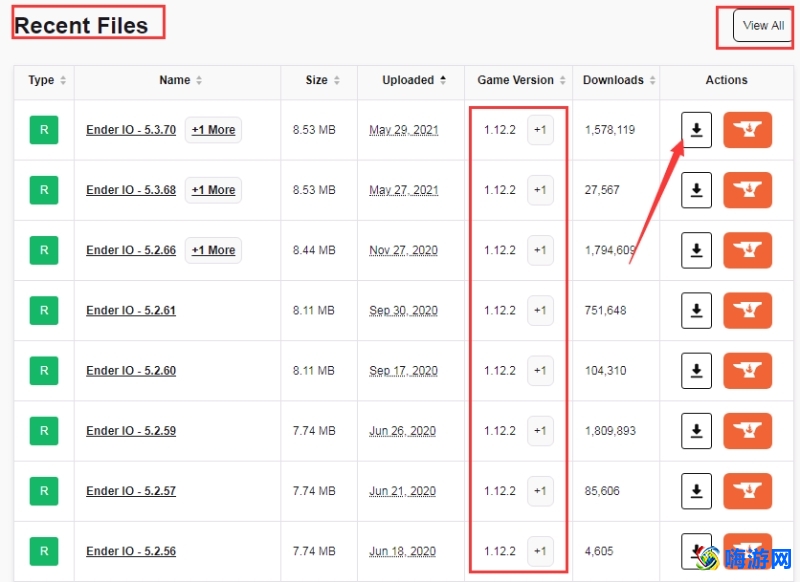Click the green R release badge for 5.2.60
800x582 pixels.
[44, 371]
